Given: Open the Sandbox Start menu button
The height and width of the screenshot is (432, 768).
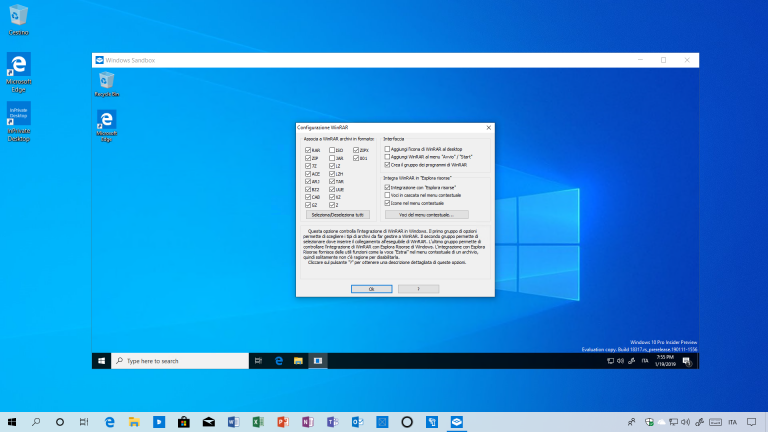Looking at the screenshot, I should (x=101, y=361).
